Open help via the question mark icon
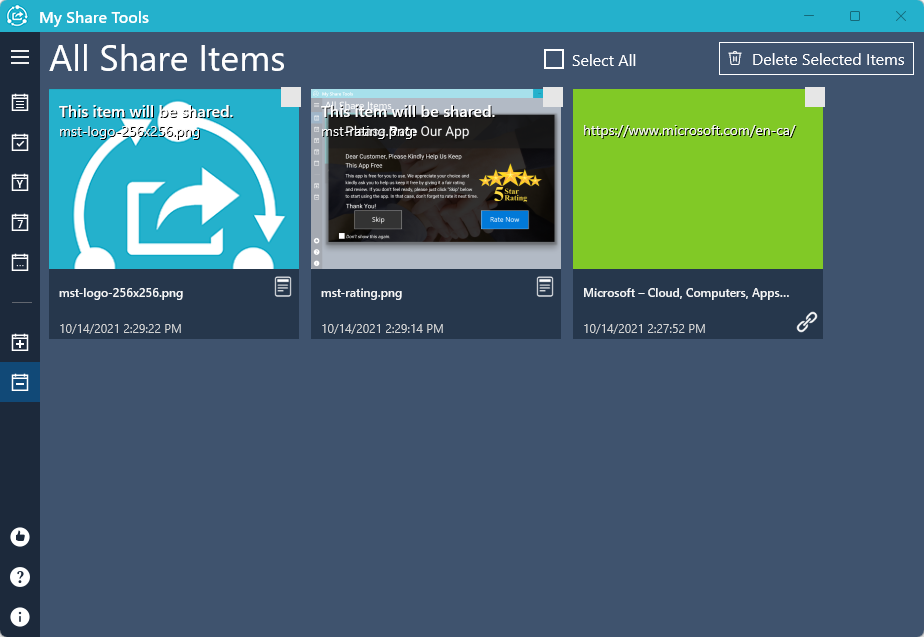This screenshot has height=637, width=924. tap(20, 577)
